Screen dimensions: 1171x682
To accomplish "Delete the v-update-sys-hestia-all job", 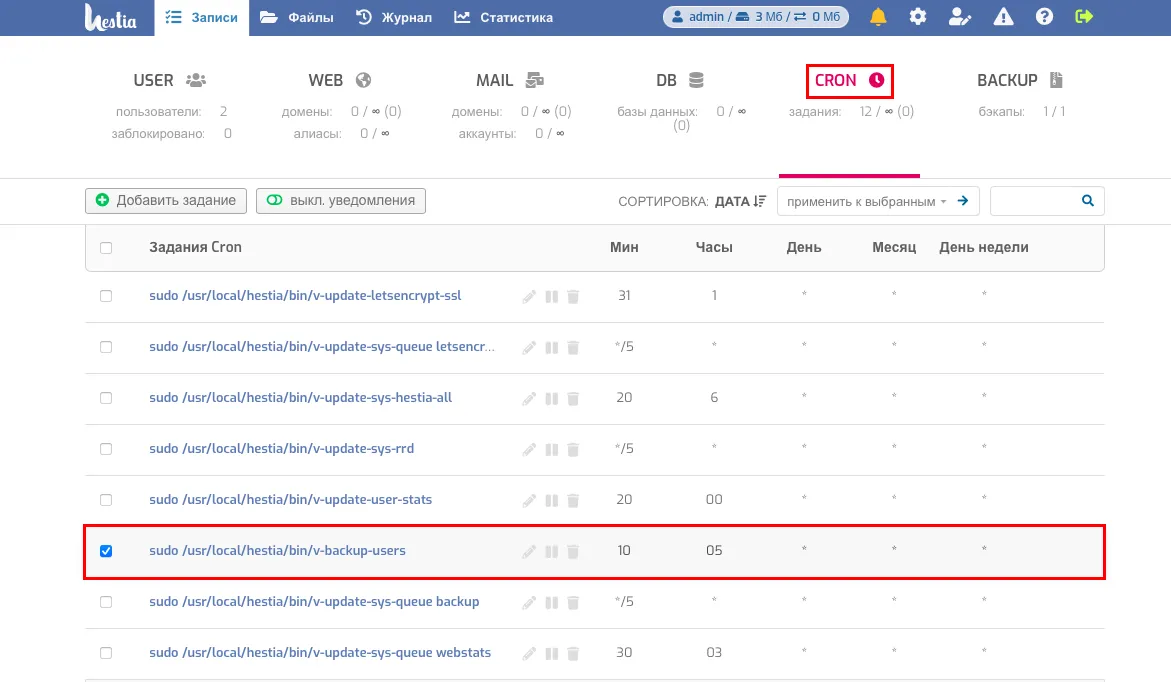I will pyautogui.click(x=573, y=398).
